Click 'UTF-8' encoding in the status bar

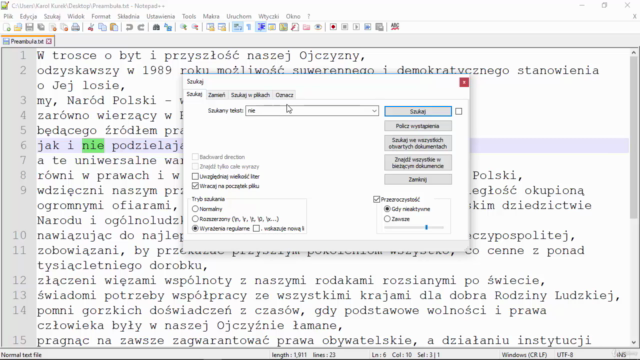click(565, 355)
